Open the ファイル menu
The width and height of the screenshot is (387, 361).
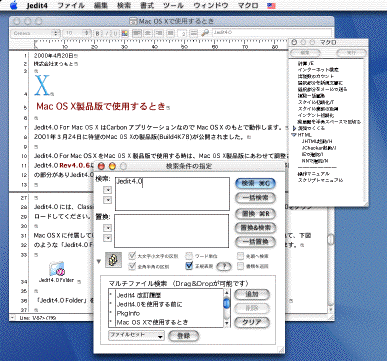click(x=71, y=5)
